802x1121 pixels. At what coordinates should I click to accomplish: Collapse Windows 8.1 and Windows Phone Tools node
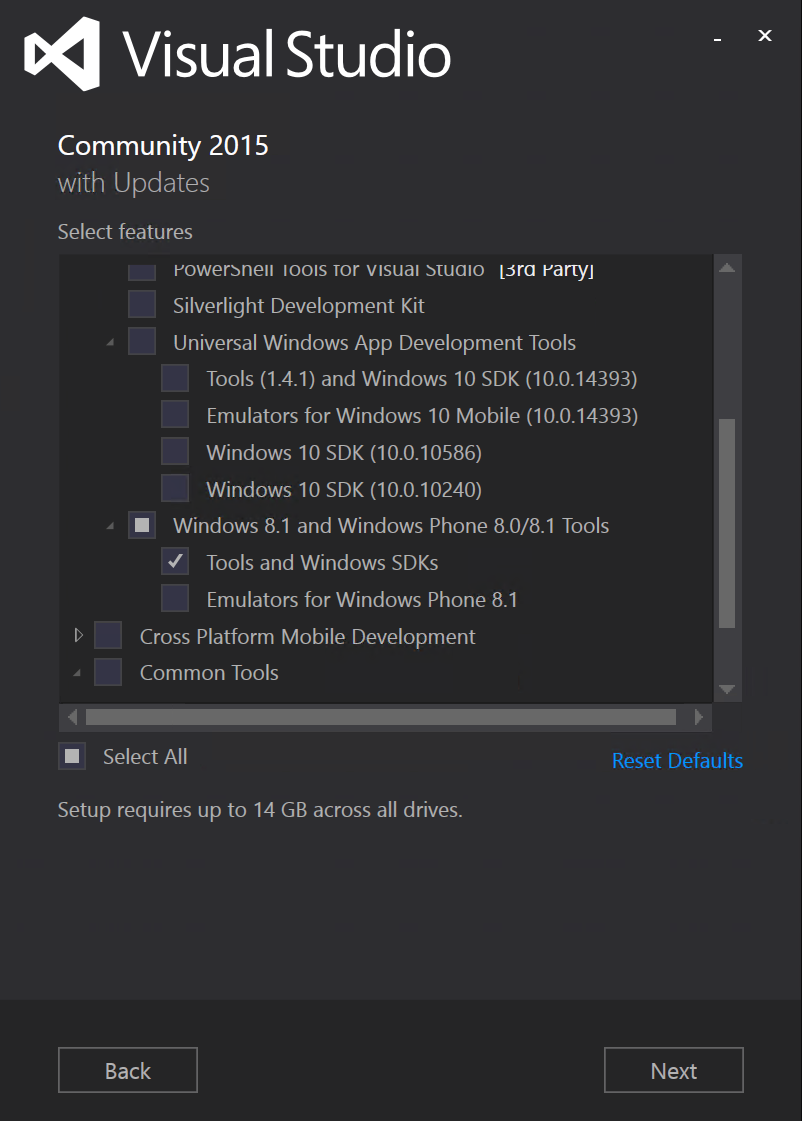tap(110, 527)
